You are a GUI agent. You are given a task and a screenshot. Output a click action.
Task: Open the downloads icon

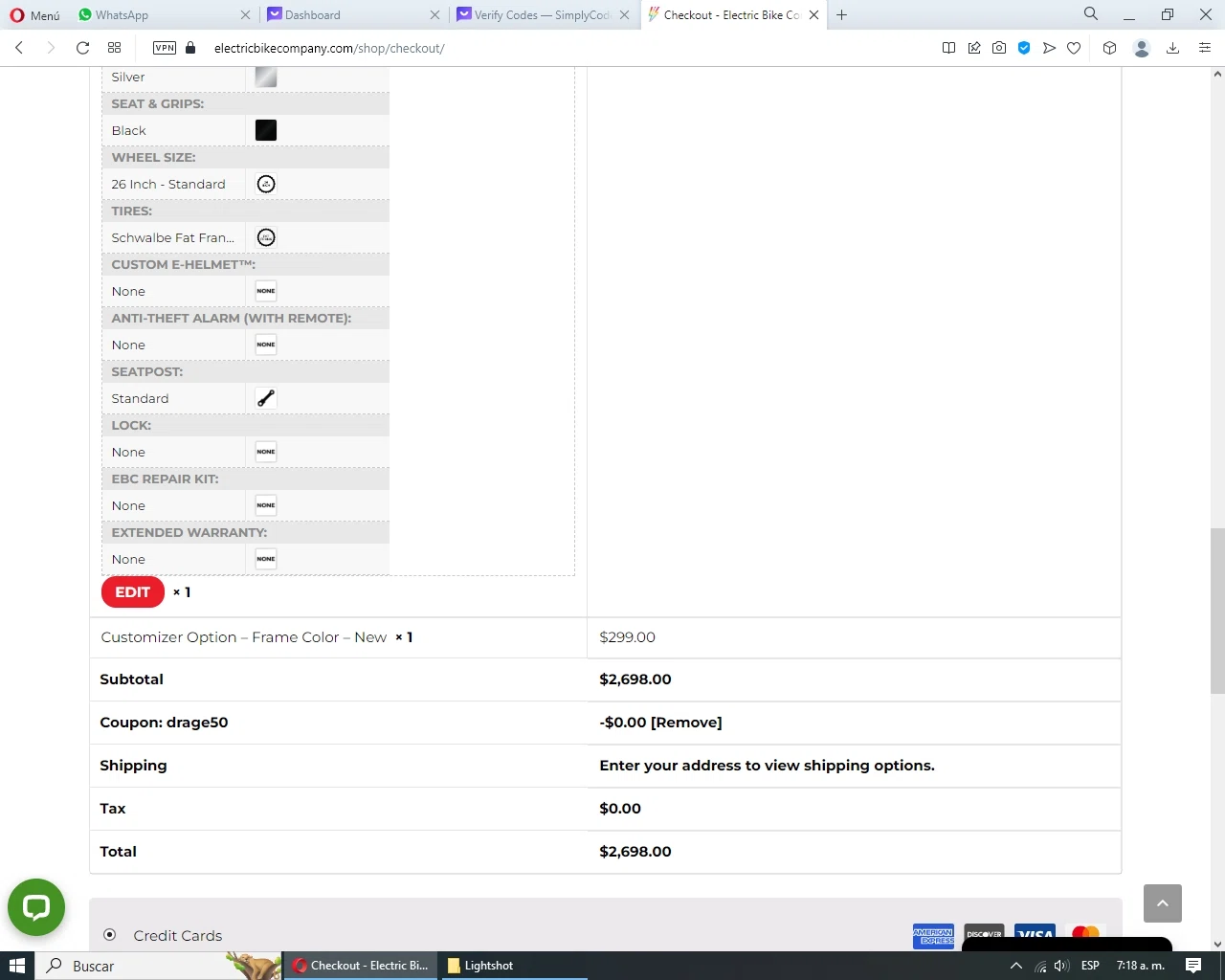tap(1172, 48)
